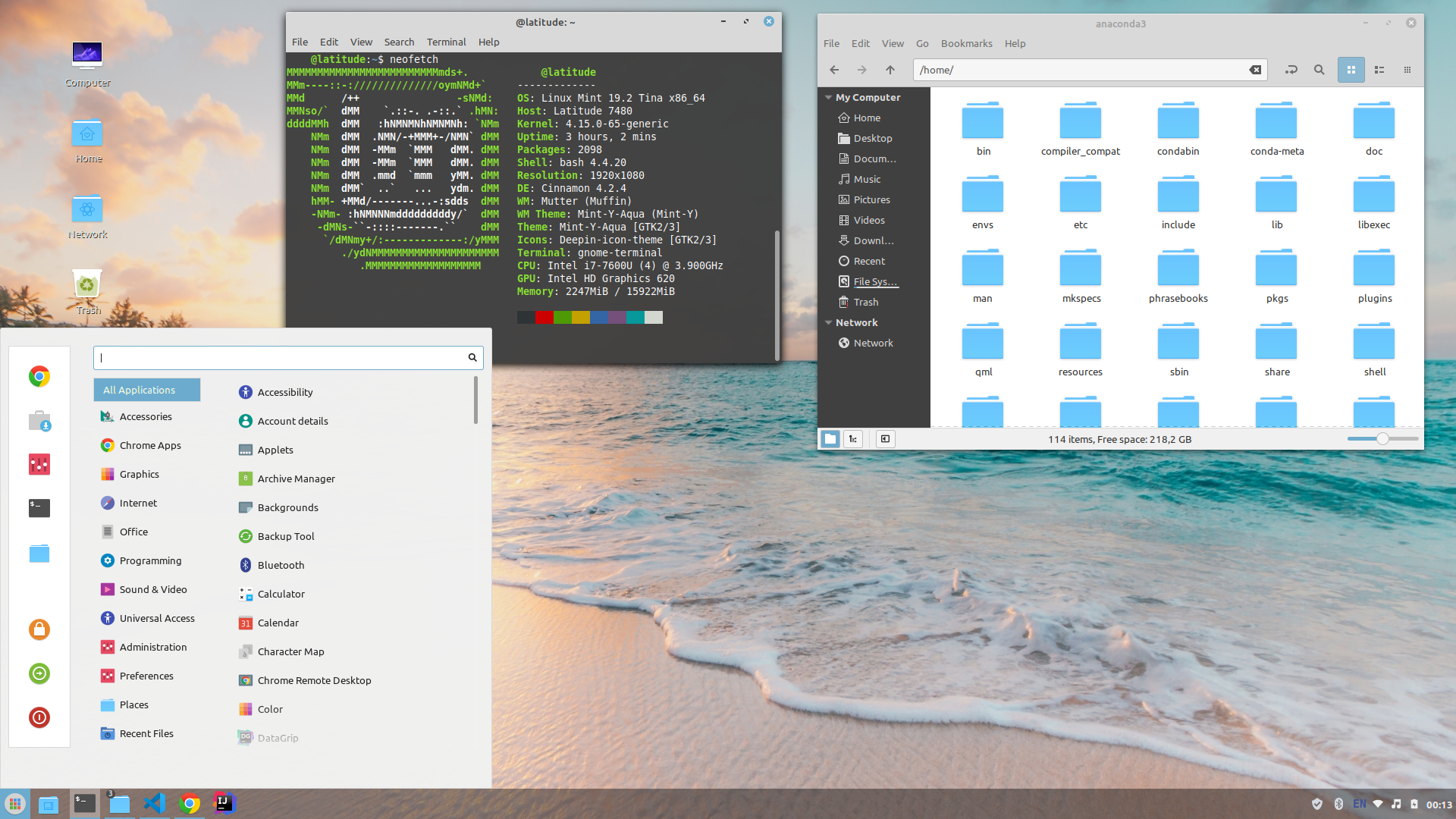Toggle the Nemo sidebar tree view
1456x819 pixels.
tap(853, 438)
